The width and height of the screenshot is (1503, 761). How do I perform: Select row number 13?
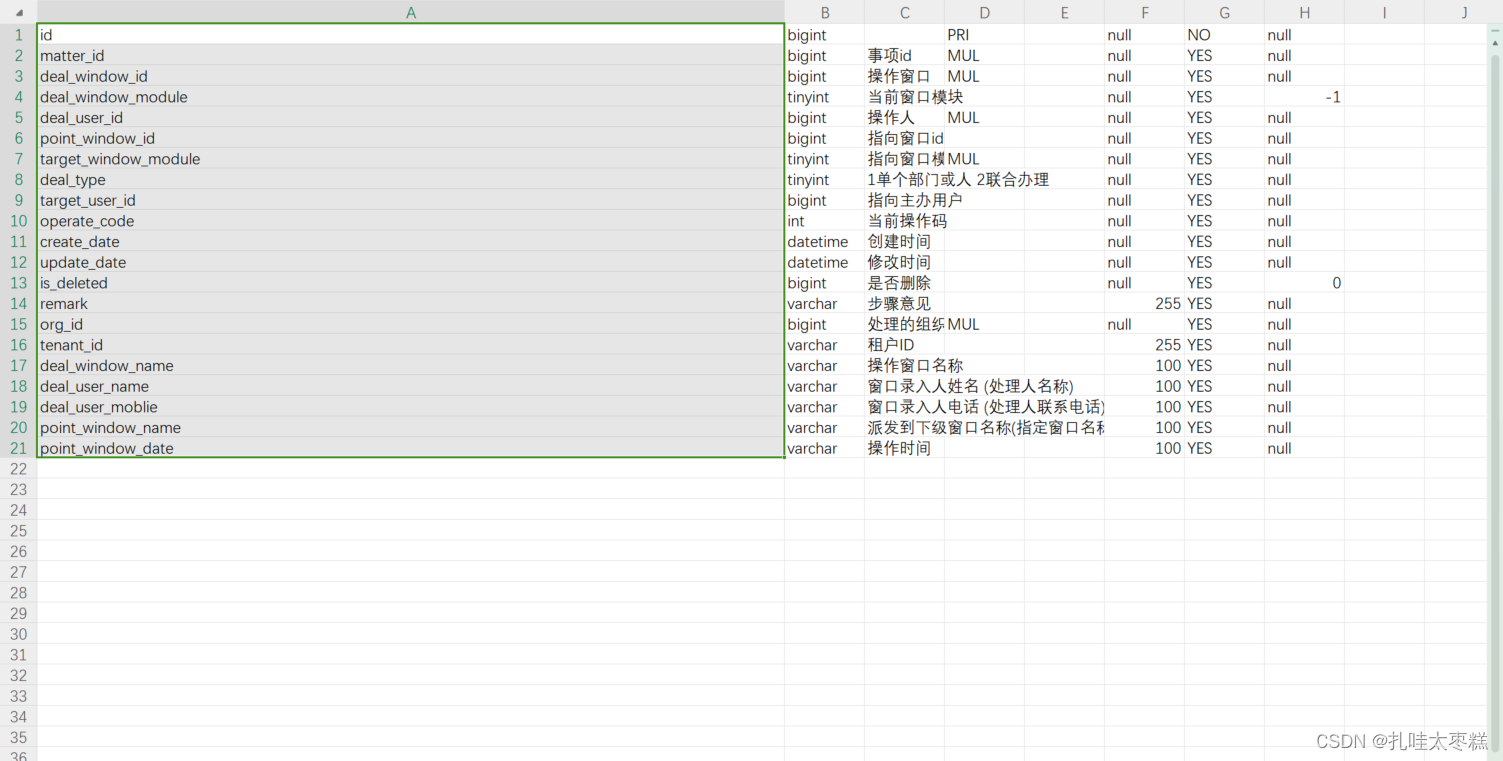point(18,283)
